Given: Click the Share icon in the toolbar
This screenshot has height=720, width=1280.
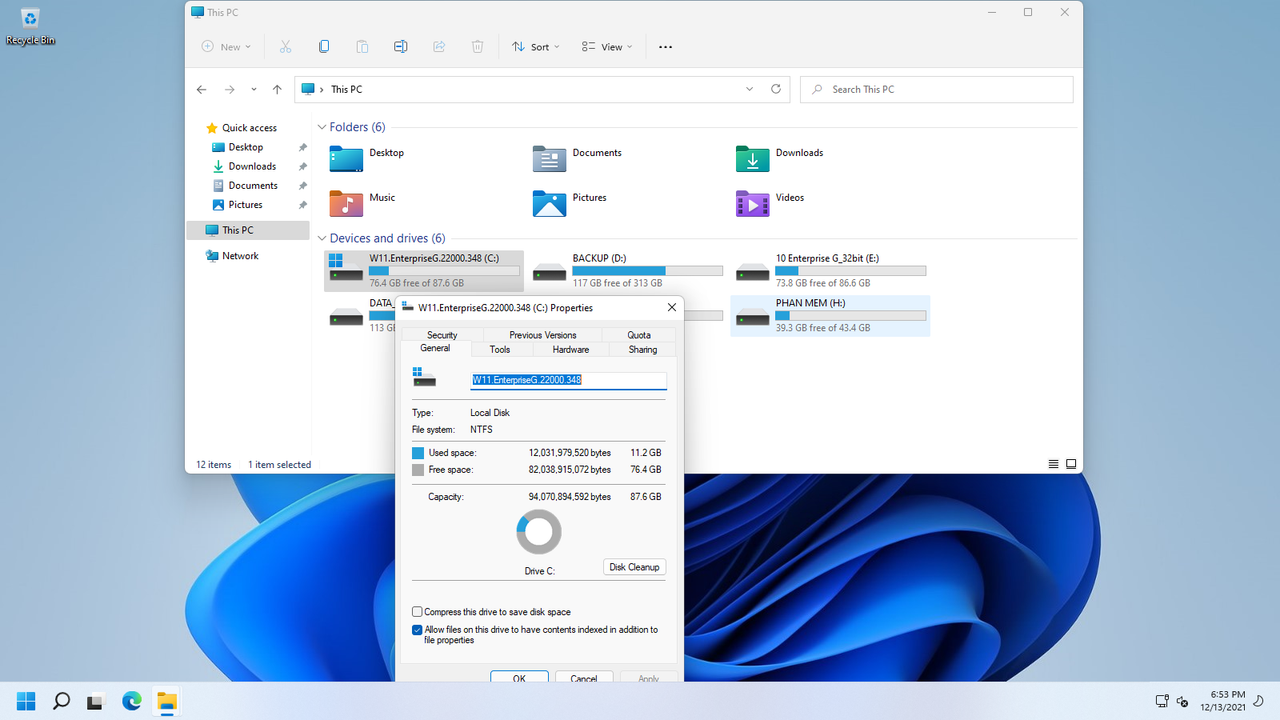Looking at the screenshot, I should click(x=438, y=46).
